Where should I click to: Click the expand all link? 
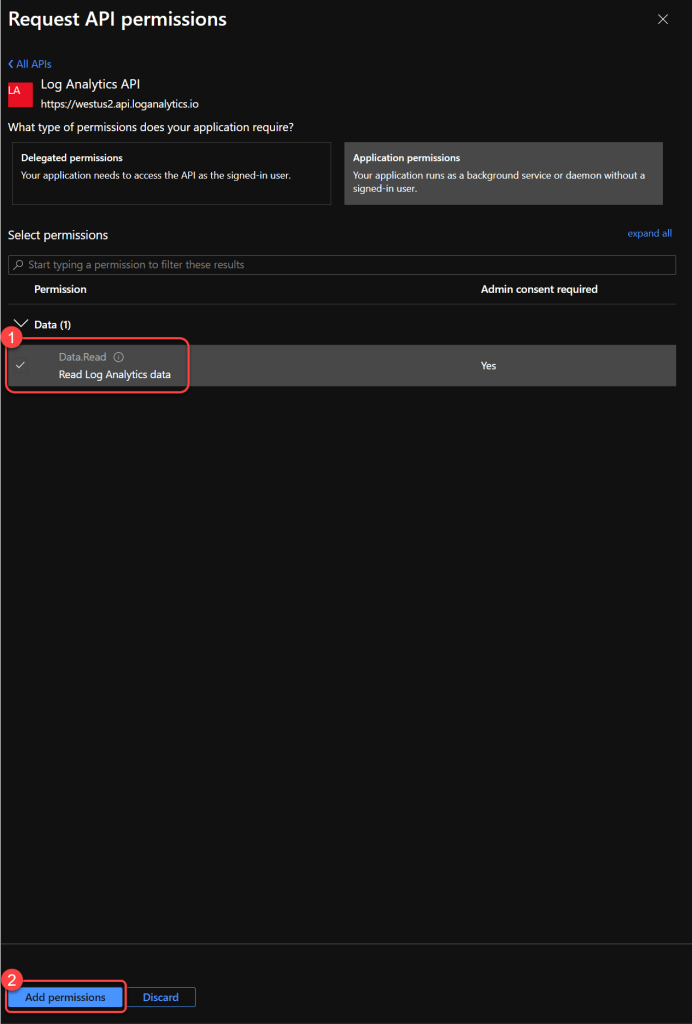click(x=649, y=233)
